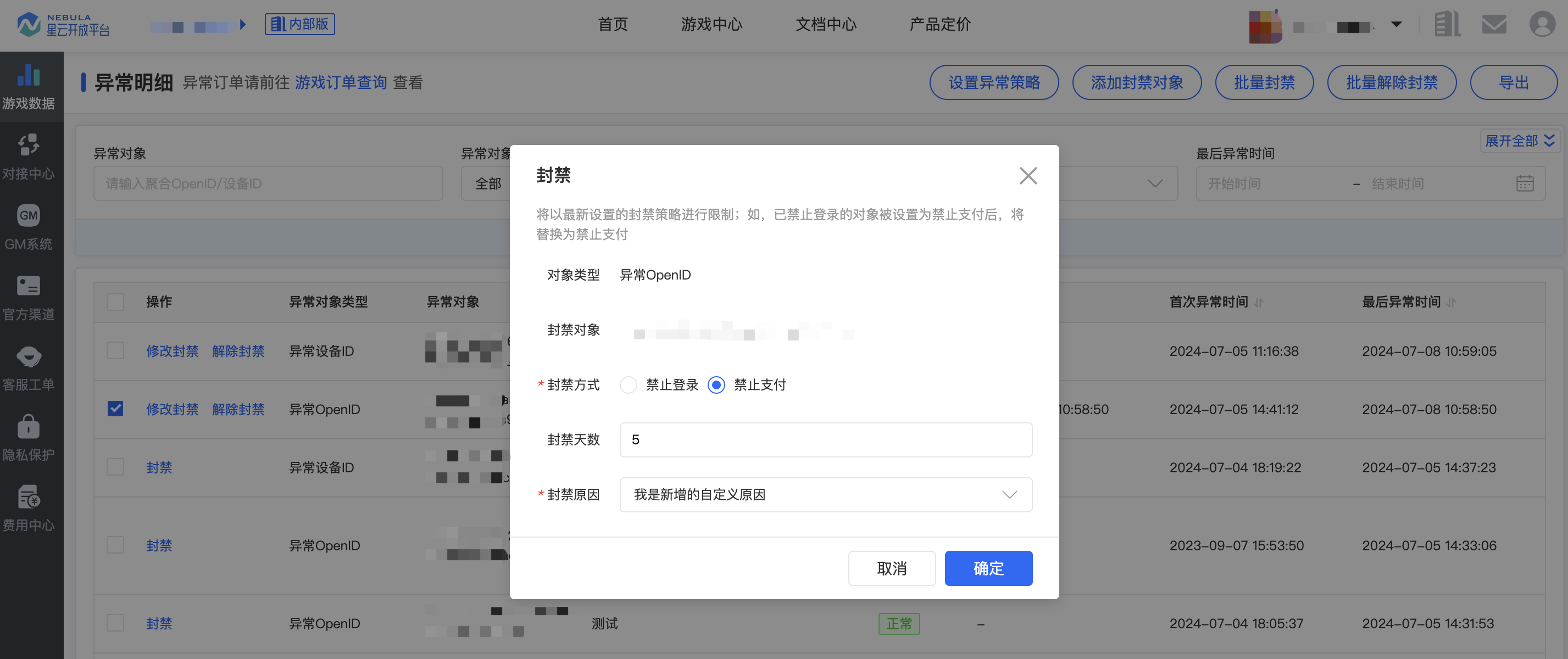
Task: Check the 2024-07-04 18:19:22 row checkbox
Action: coord(115,467)
